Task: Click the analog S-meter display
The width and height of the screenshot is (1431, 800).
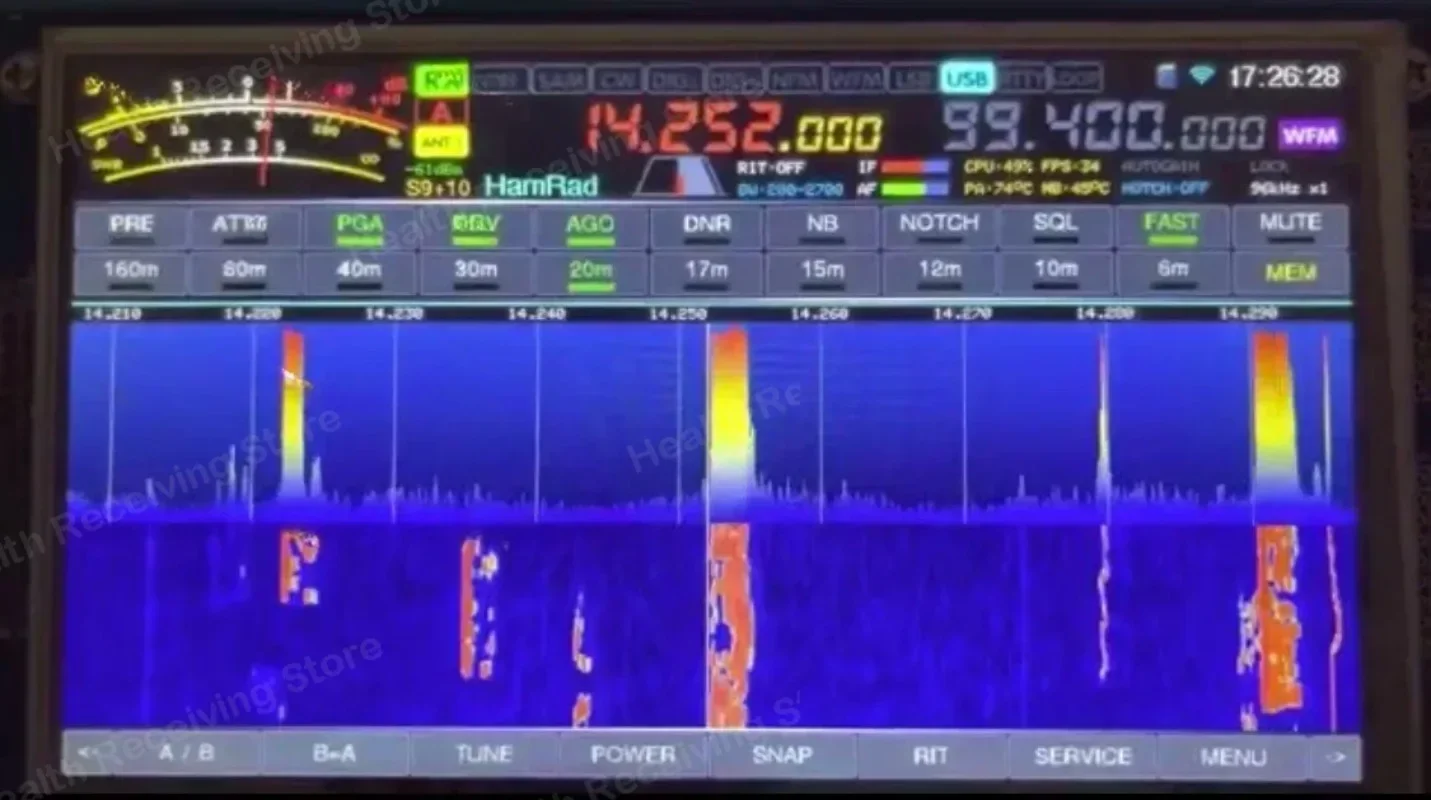Action: (240, 128)
